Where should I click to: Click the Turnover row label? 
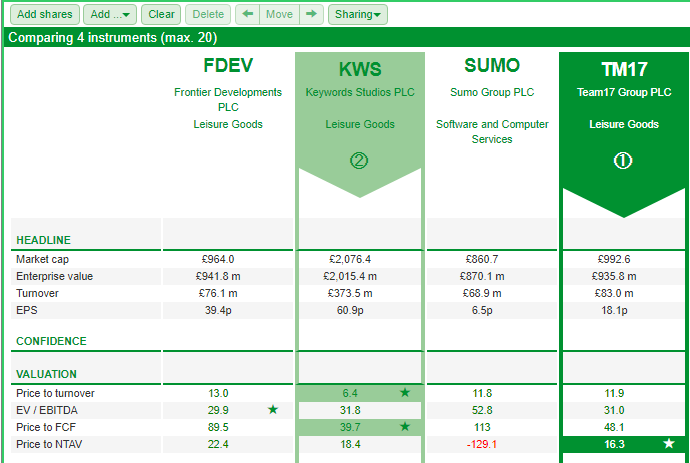[x=37, y=293]
